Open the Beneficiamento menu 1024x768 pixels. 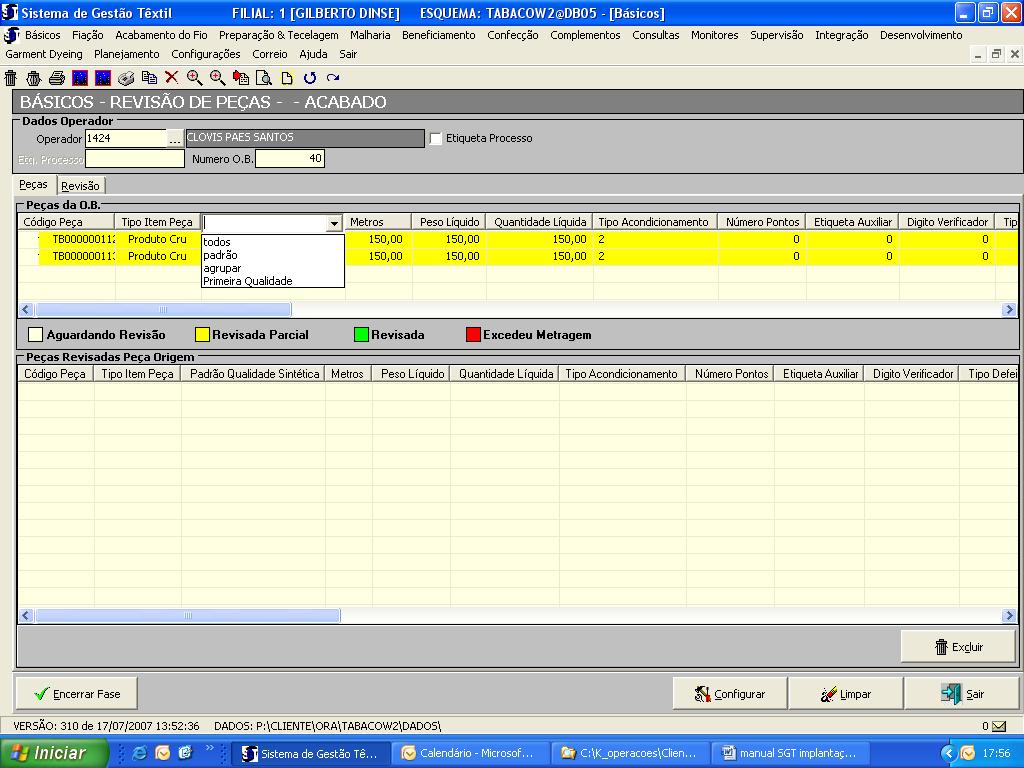point(438,35)
